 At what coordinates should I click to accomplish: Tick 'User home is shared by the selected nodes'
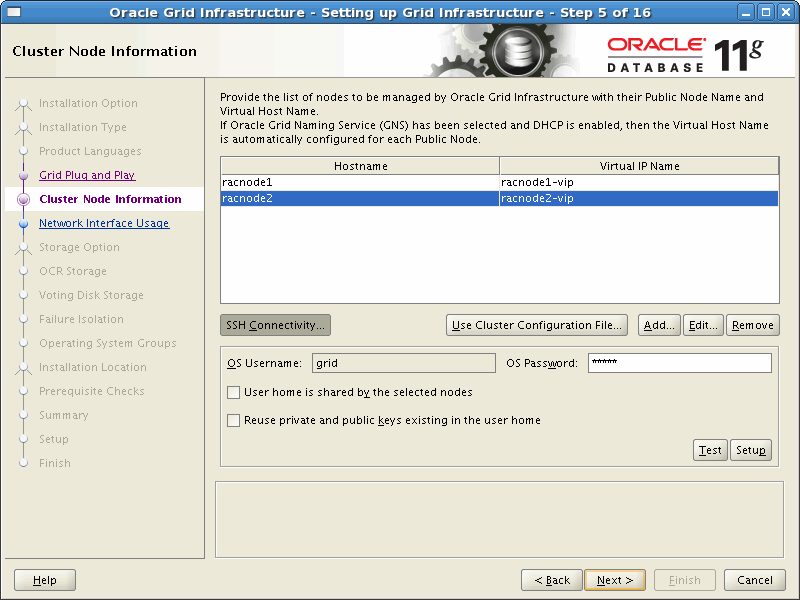(233, 392)
